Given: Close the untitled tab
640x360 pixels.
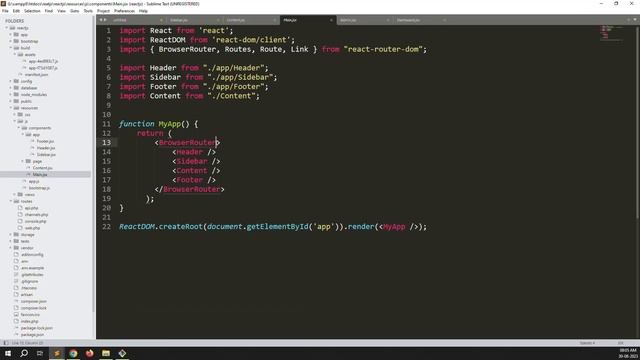Looking at the screenshot, I should 161,20.
